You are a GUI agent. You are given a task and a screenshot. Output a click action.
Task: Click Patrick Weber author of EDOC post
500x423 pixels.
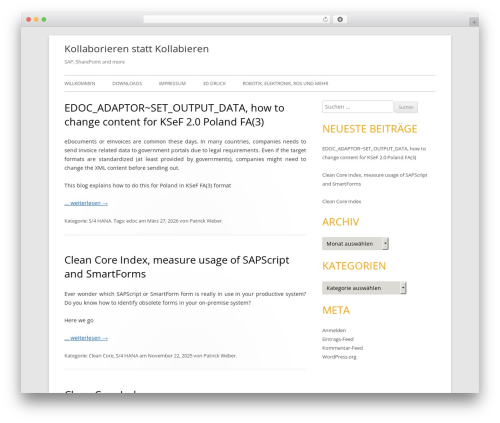coord(206,221)
